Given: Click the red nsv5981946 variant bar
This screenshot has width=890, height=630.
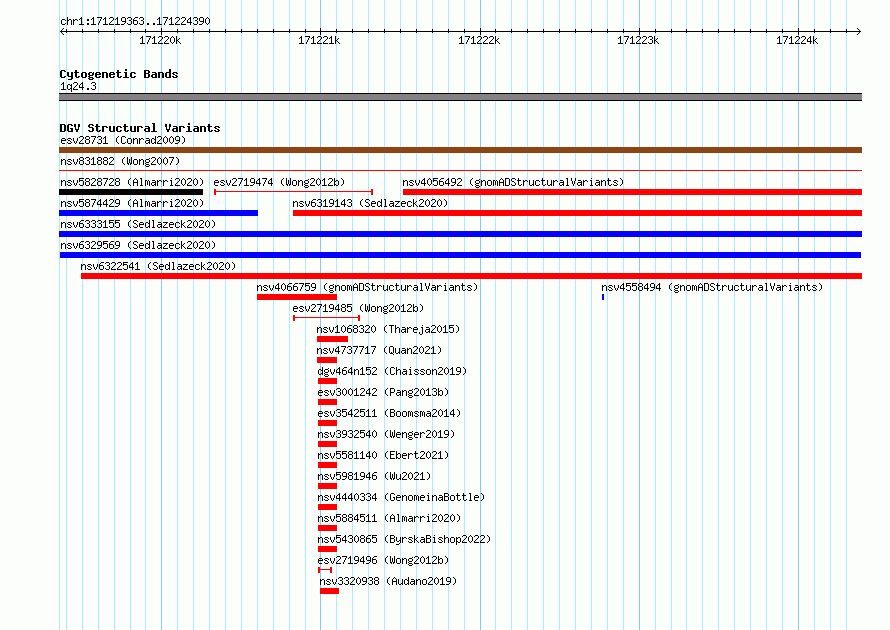Looking at the screenshot, I should tap(328, 486).
